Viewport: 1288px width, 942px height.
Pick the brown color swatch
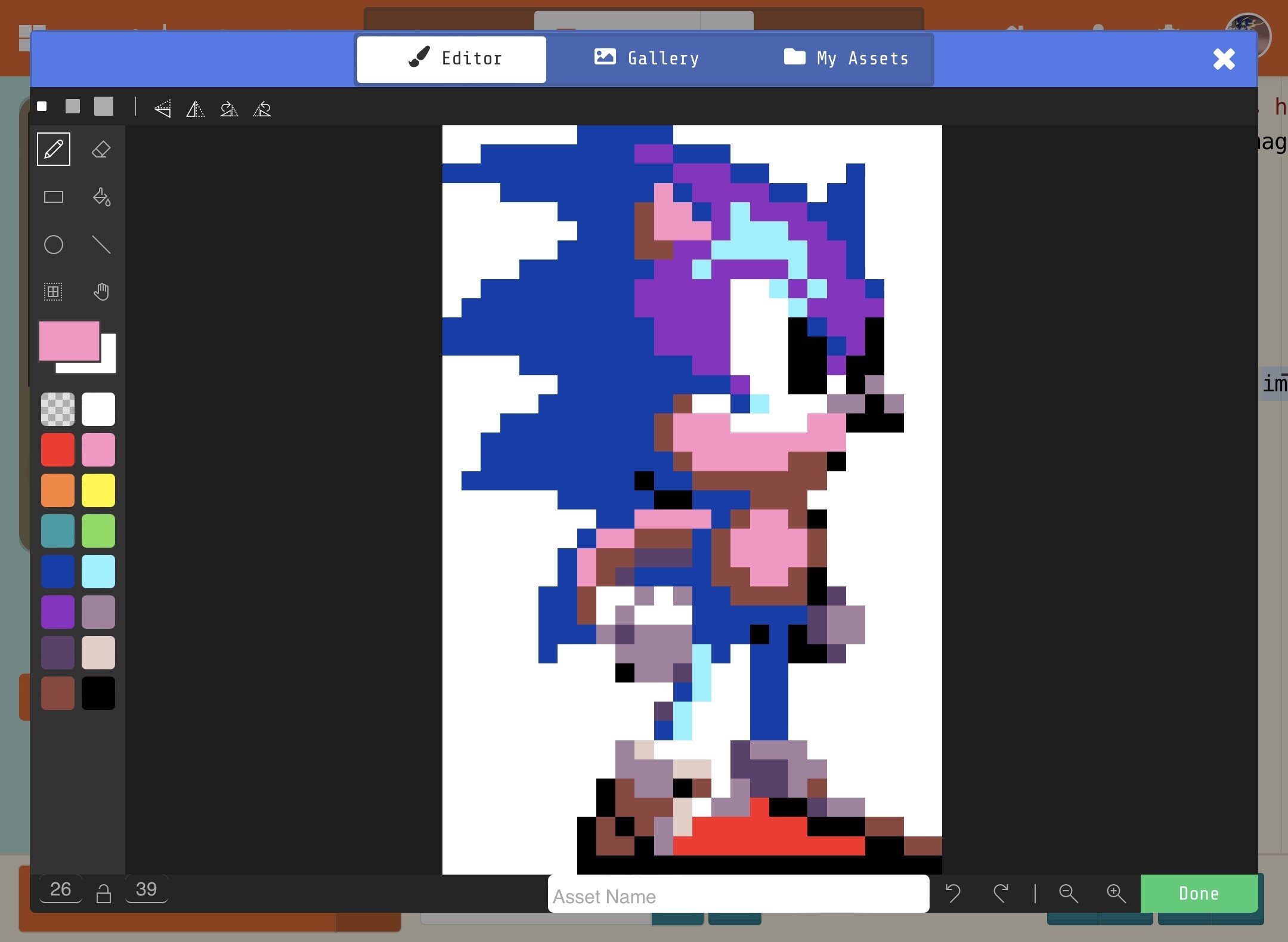(x=58, y=693)
